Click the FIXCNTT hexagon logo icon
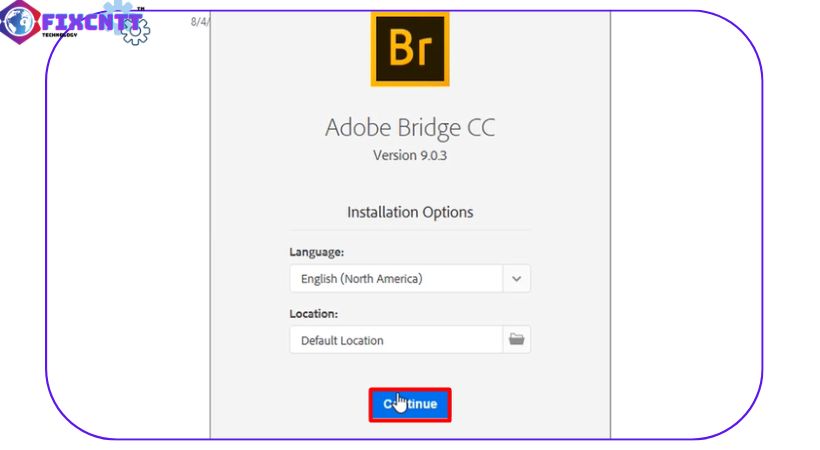Image resolution: width=820 pixels, height=450 pixels. [x=19, y=22]
